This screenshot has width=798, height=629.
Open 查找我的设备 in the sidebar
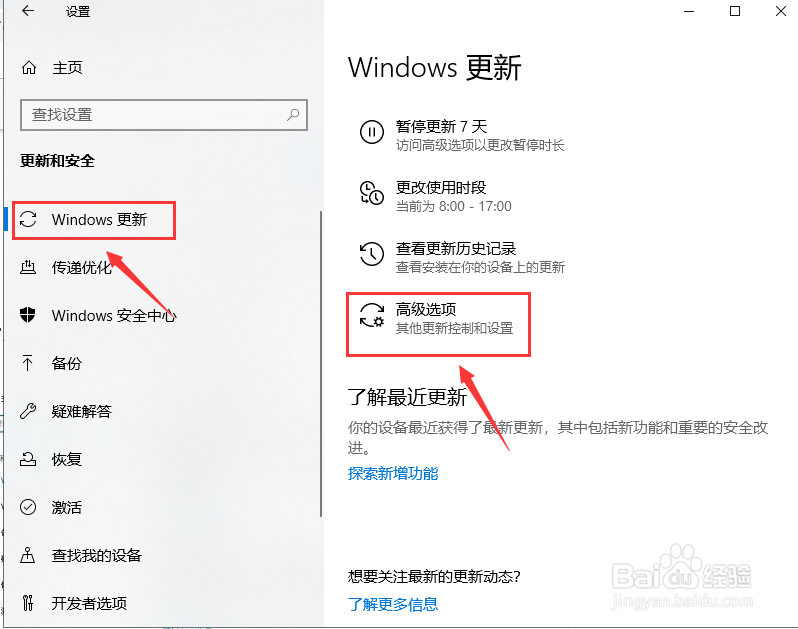pyautogui.click(x=96, y=555)
